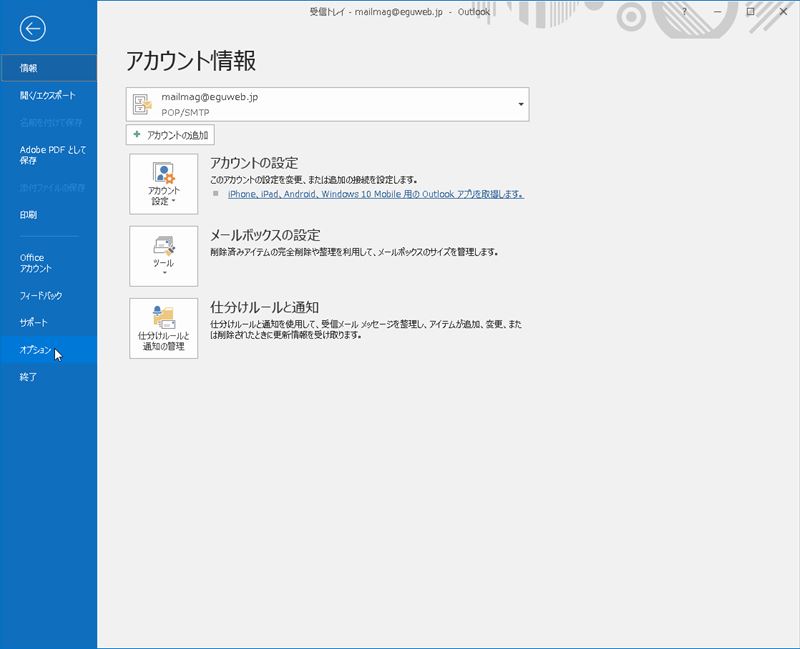Click the help question mark icon
This screenshot has width=800, height=649.
click(685, 11)
